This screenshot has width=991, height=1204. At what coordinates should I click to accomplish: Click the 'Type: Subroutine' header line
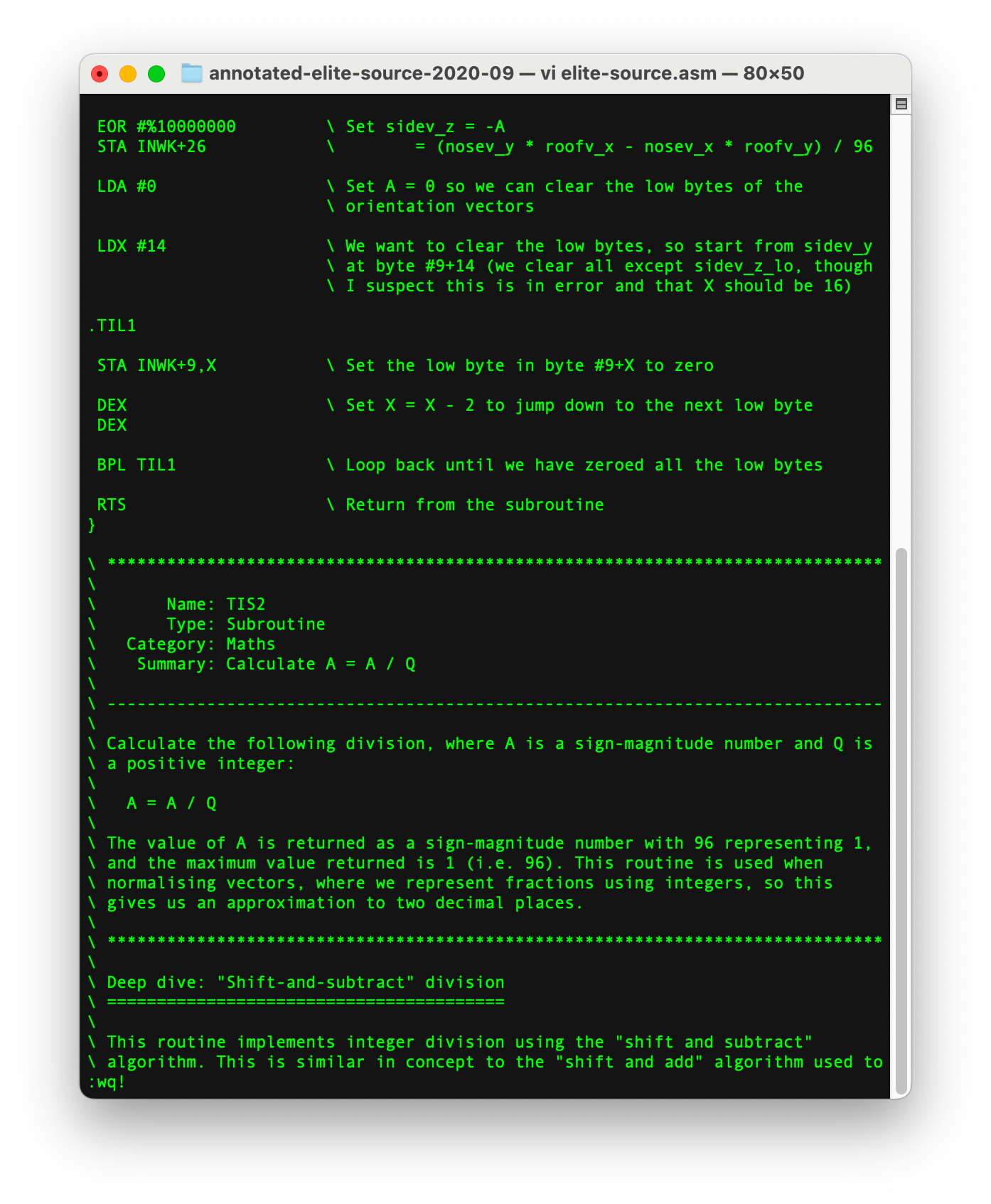coord(245,624)
